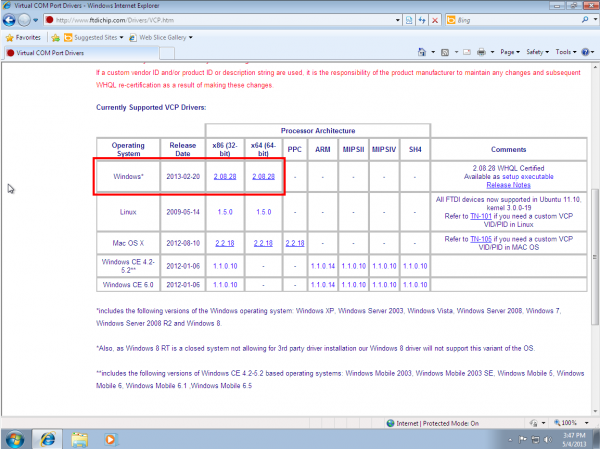
Task: Click the Windows x86 2.08.28 driver link
Action: pyautogui.click(x=225, y=176)
